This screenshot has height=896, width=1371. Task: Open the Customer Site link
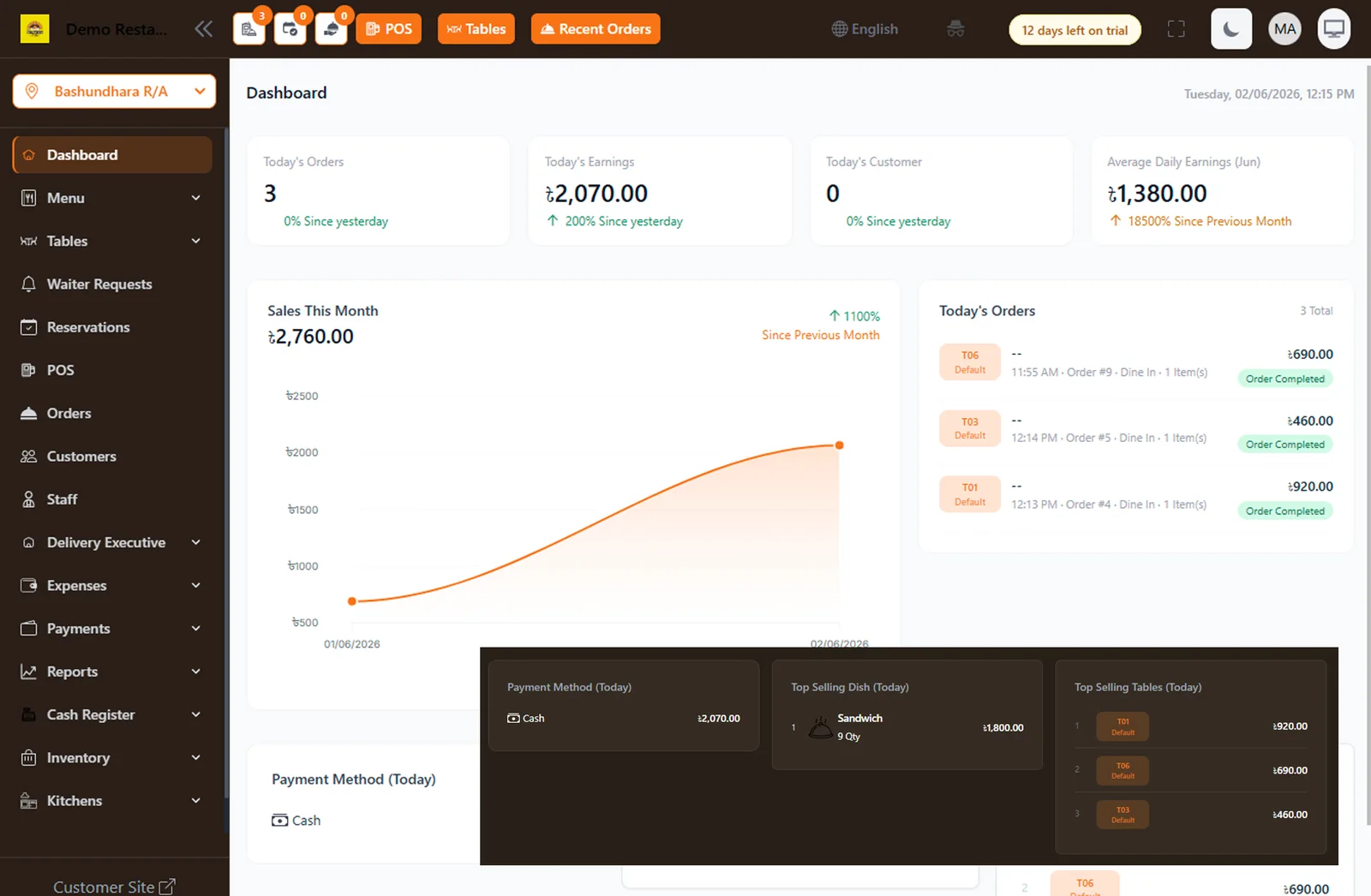[114, 887]
